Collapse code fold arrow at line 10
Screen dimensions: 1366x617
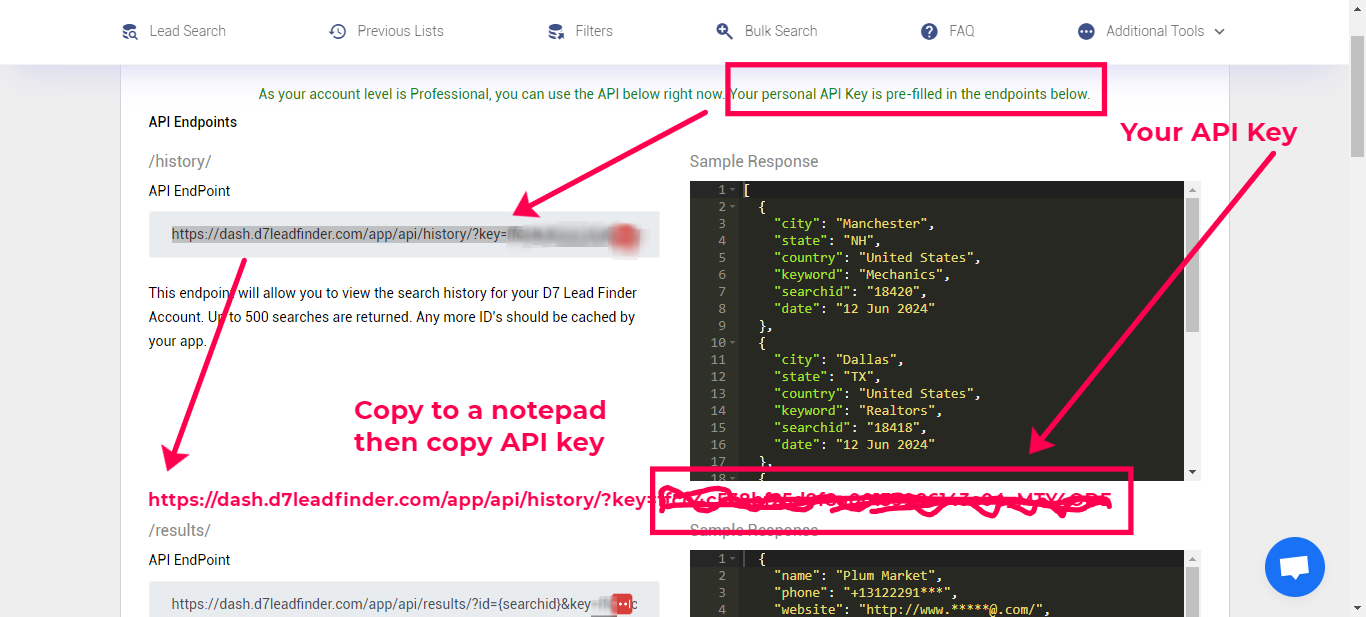[733, 343]
